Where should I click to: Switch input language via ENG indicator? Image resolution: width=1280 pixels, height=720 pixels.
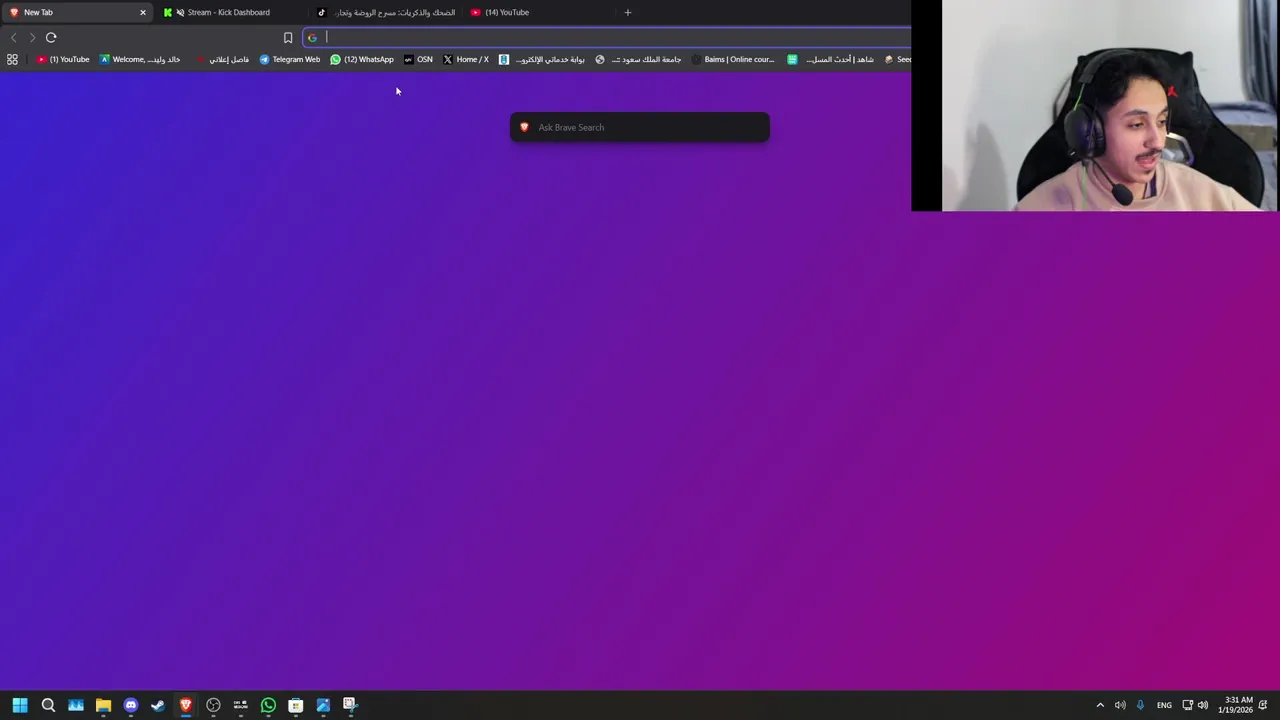1164,705
